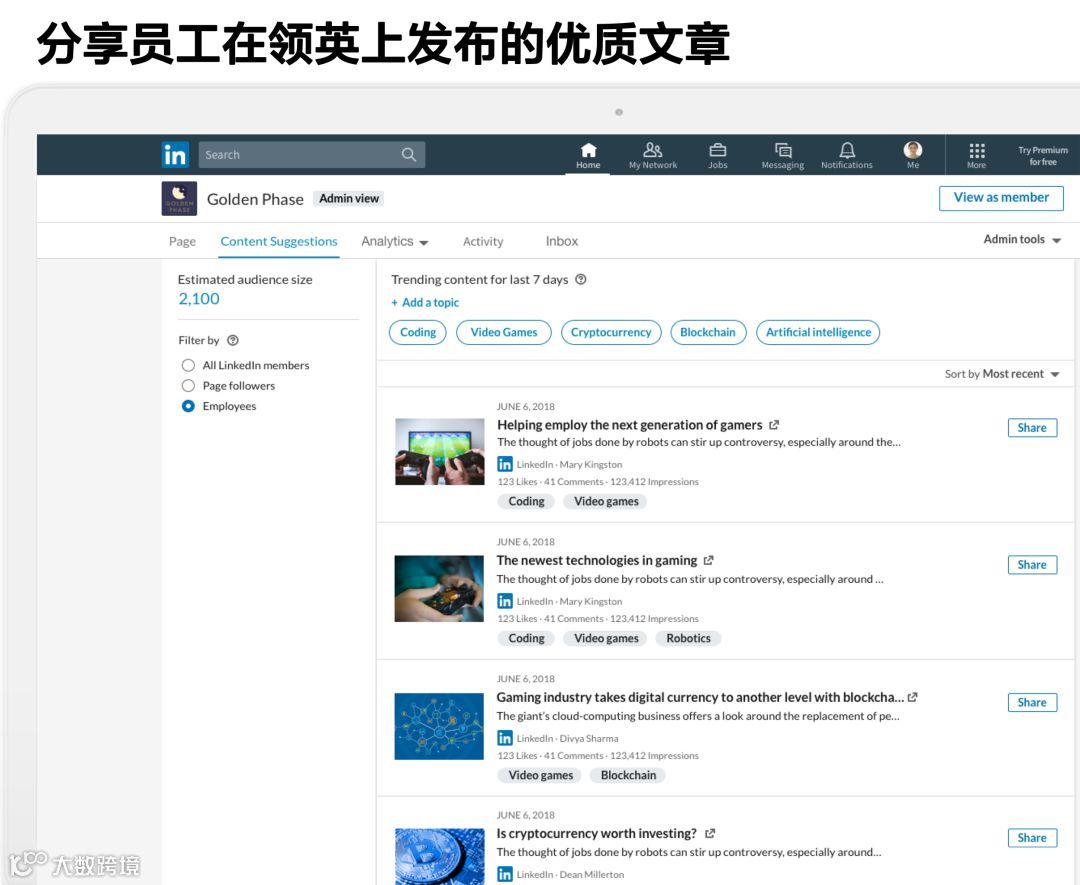Open 'The newest technologies in gaming' title
This screenshot has height=885, width=1080.
point(597,561)
